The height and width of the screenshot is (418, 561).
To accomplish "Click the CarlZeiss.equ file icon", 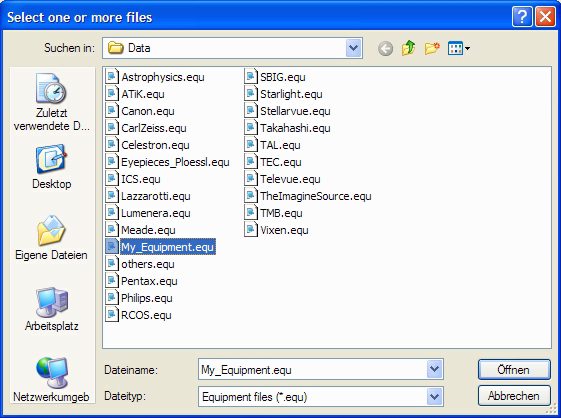I will [x=112, y=128].
